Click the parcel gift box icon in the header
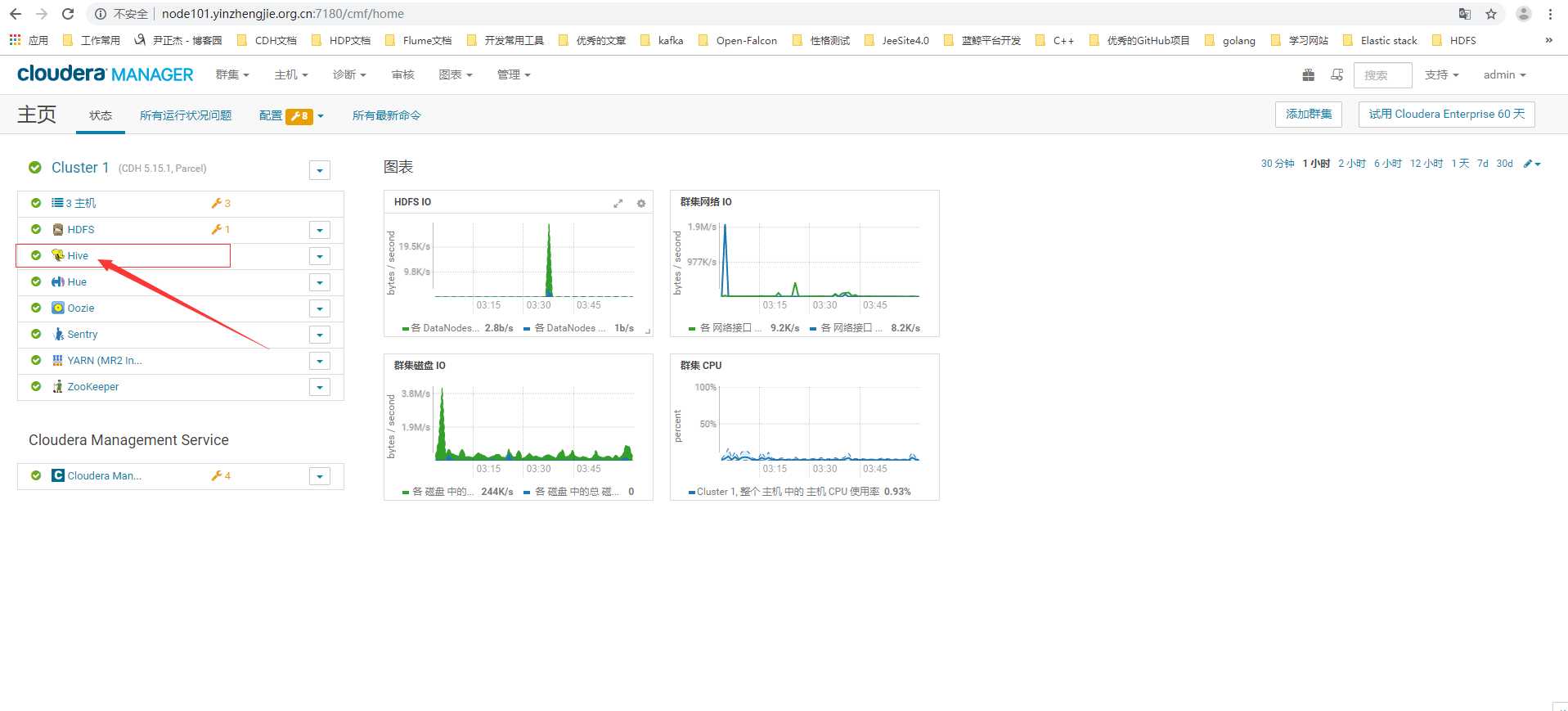 (1308, 74)
